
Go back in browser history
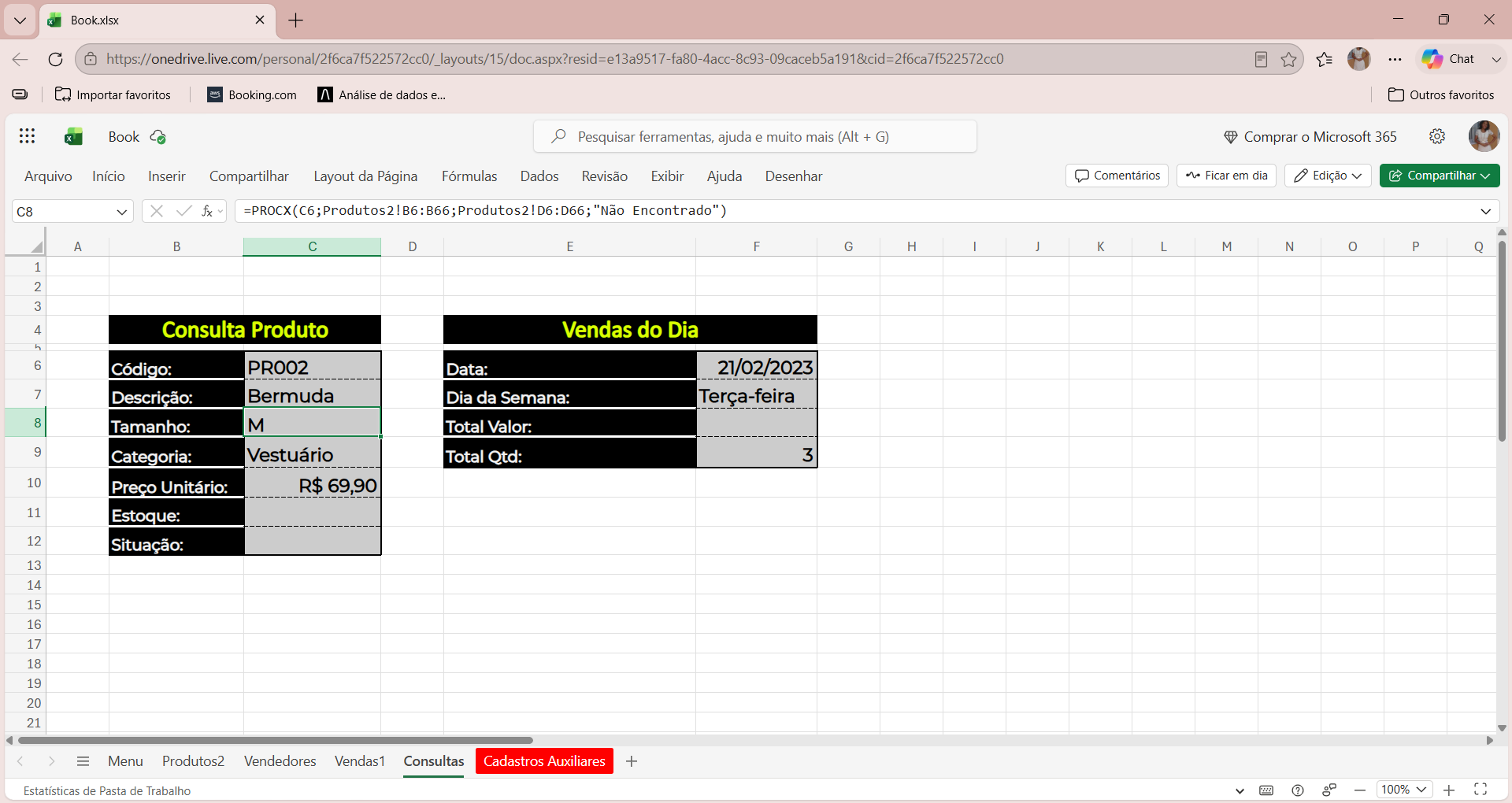[x=20, y=59]
